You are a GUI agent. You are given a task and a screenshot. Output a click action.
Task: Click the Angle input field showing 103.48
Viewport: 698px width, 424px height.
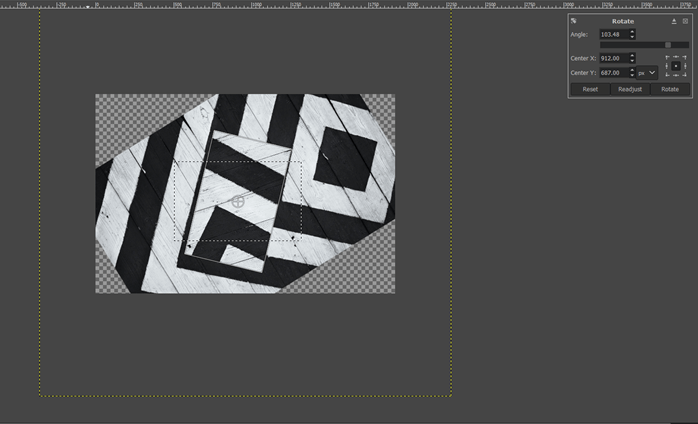point(614,34)
